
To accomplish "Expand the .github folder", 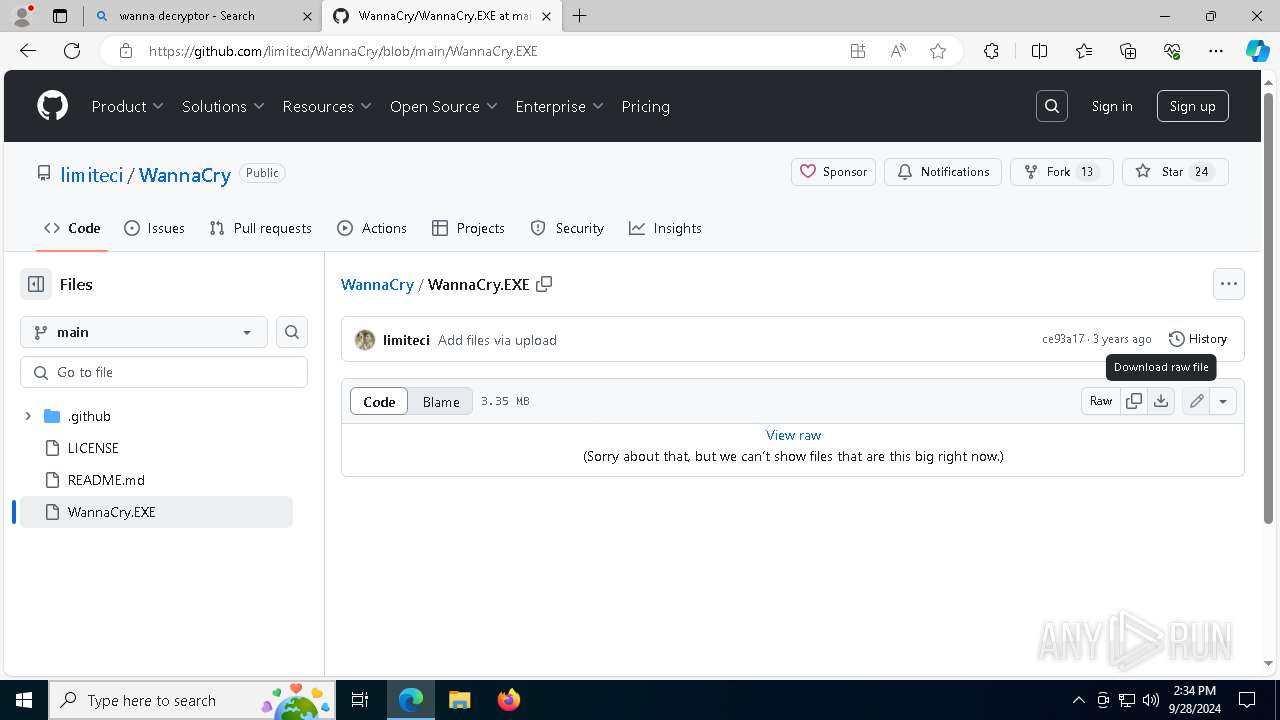I will [x=28, y=416].
